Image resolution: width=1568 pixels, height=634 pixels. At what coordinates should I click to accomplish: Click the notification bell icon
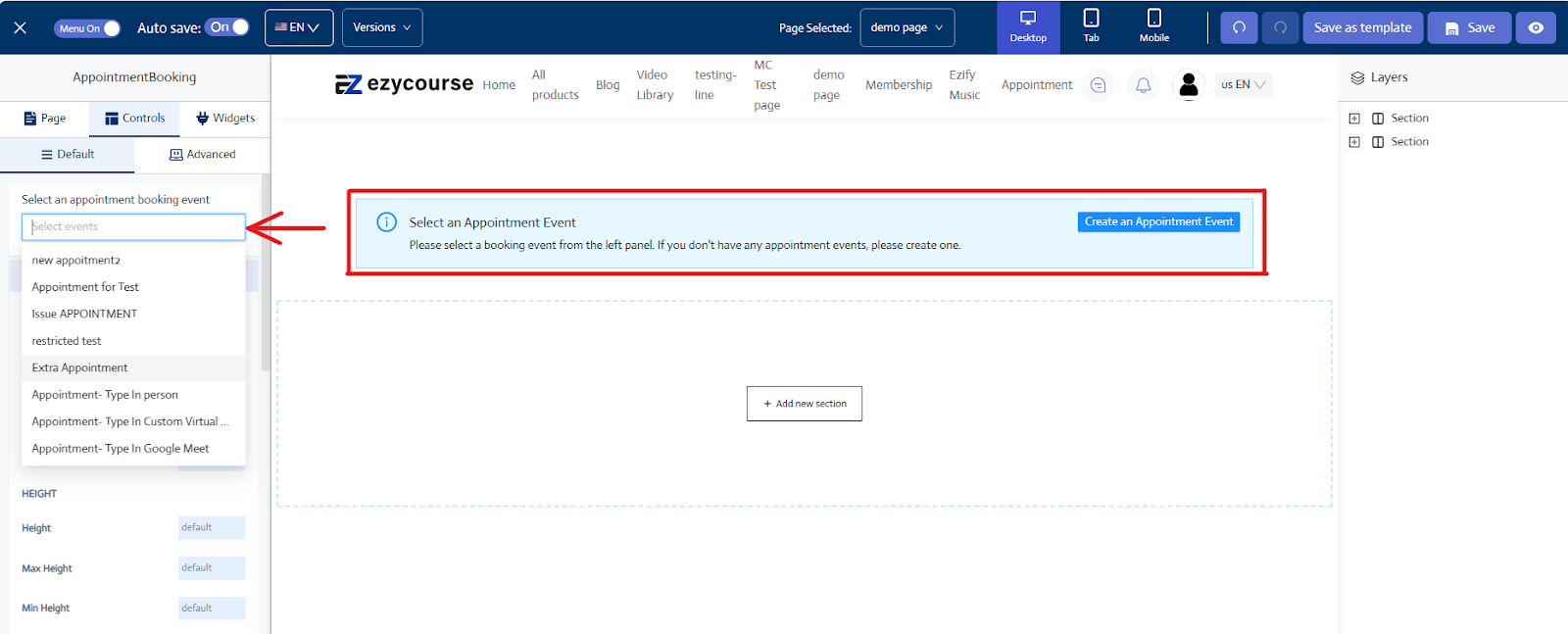coord(1143,85)
